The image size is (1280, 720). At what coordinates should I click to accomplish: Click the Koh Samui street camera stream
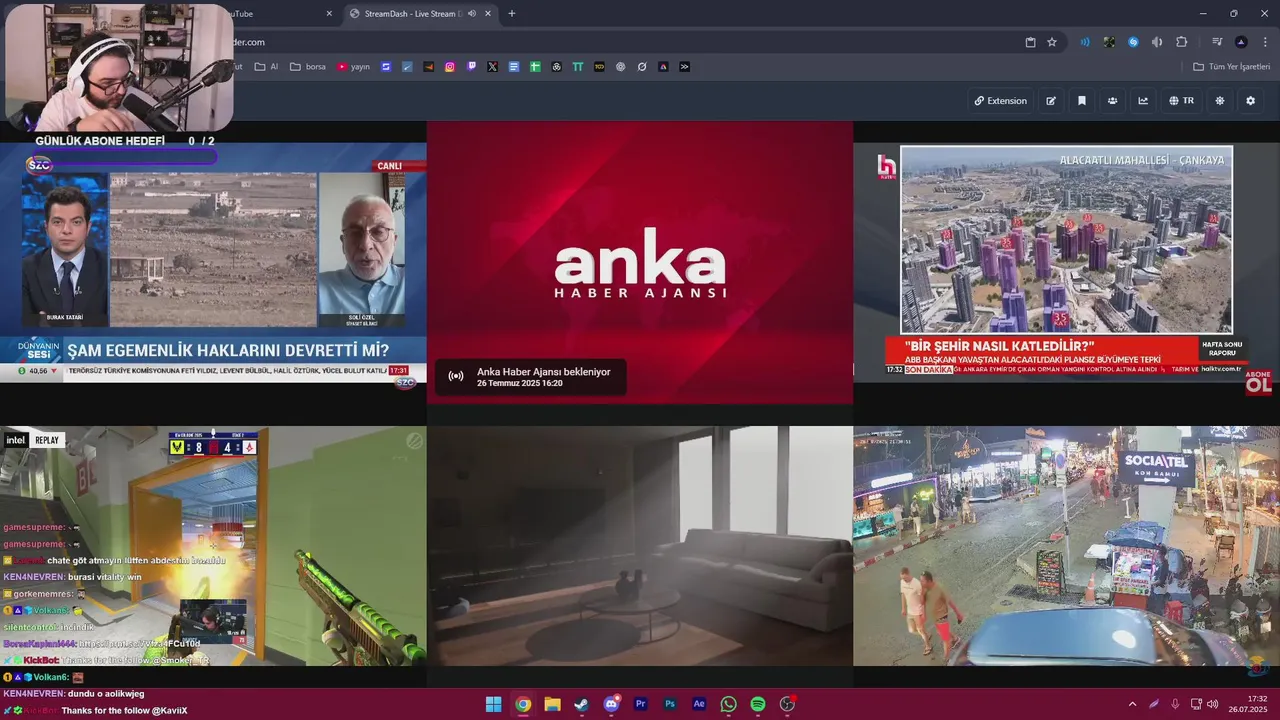point(1066,546)
